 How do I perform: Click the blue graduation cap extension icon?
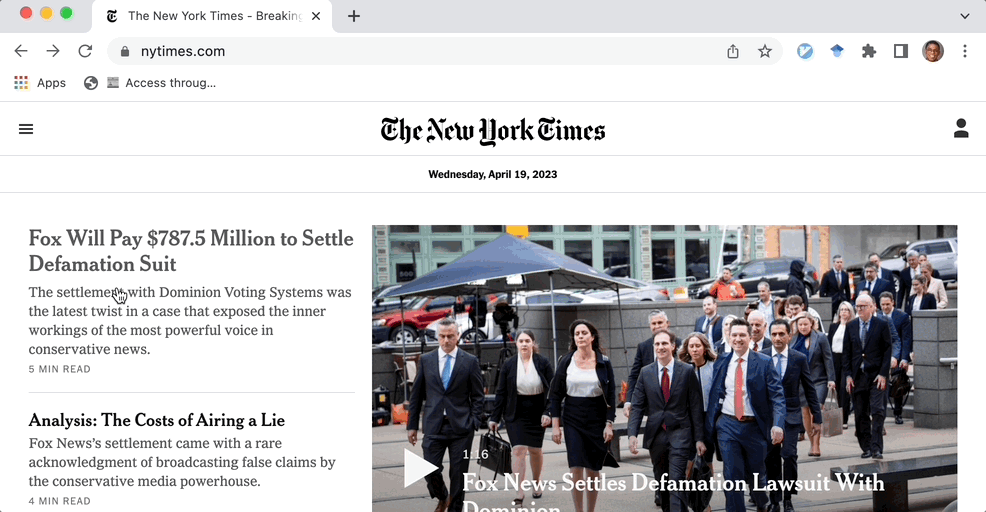point(837,52)
